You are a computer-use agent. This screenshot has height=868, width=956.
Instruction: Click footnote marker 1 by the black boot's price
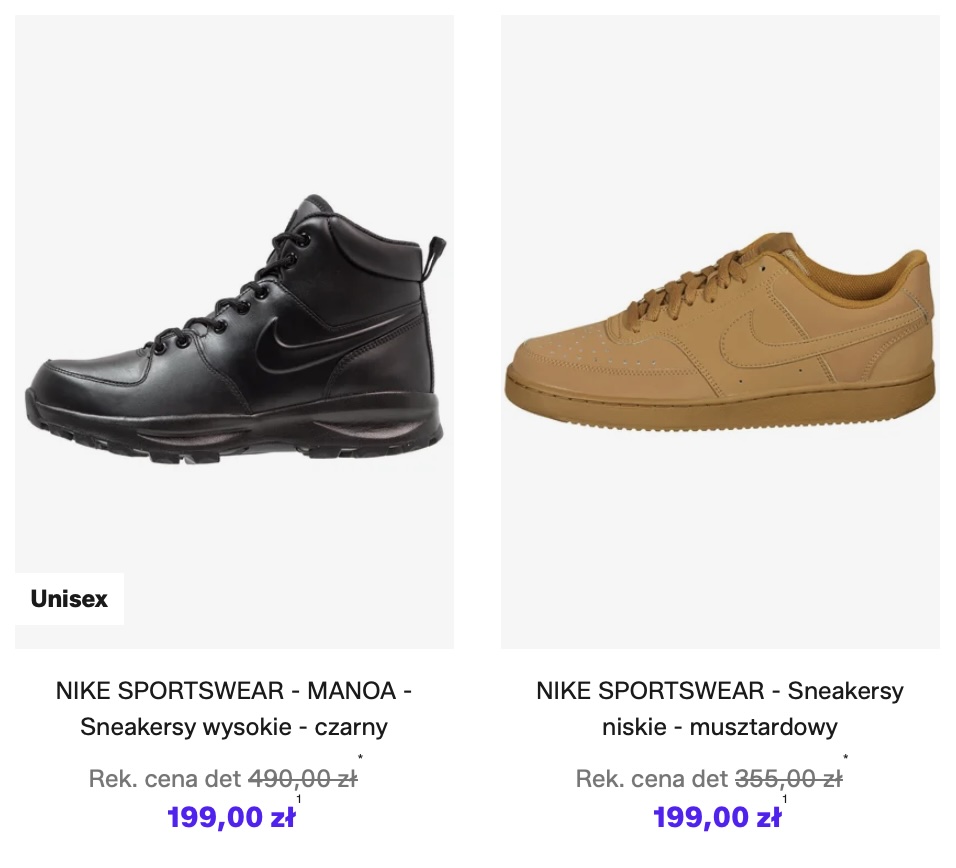coord(299,800)
